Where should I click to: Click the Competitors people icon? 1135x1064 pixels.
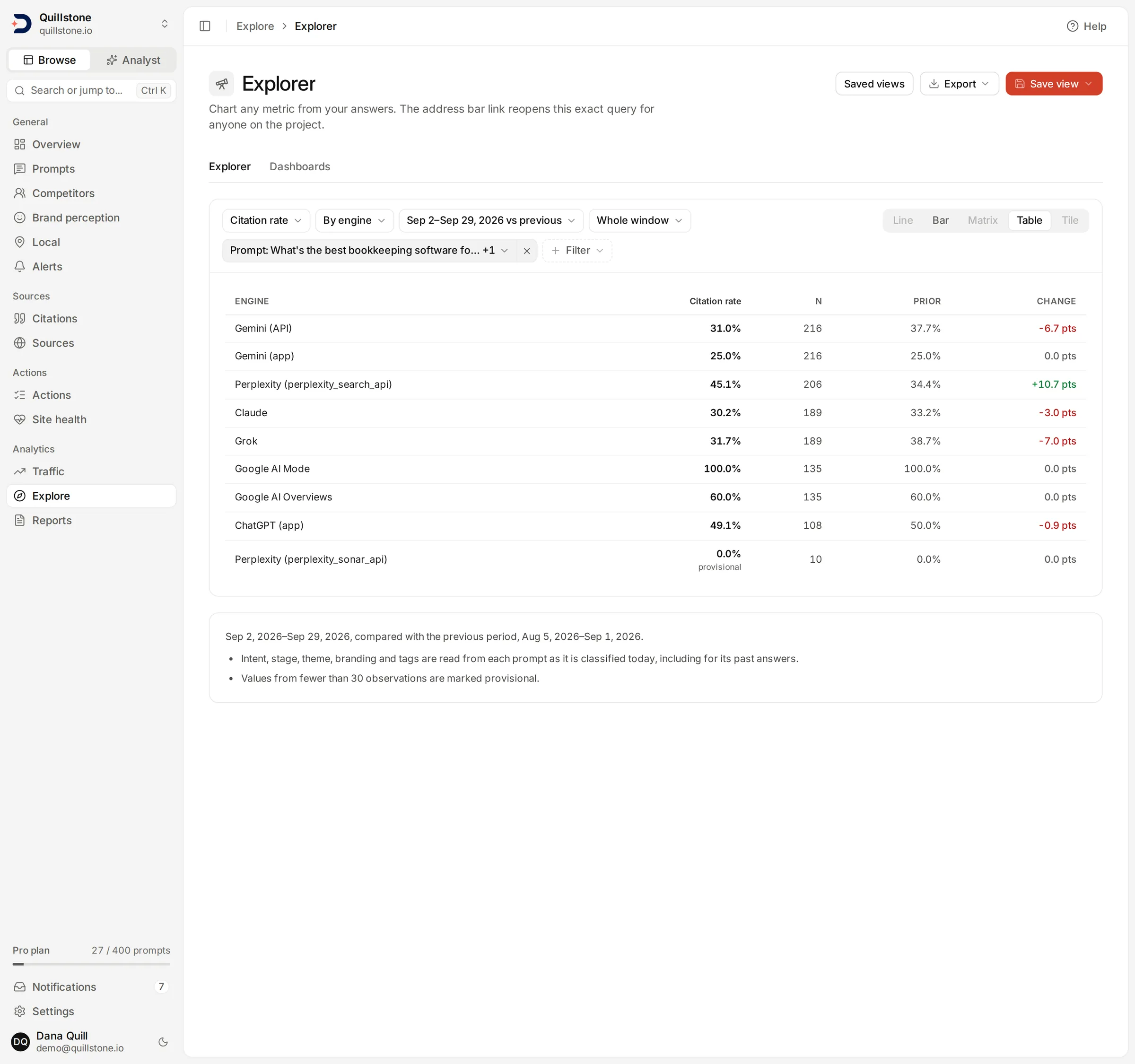pyautogui.click(x=20, y=193)
